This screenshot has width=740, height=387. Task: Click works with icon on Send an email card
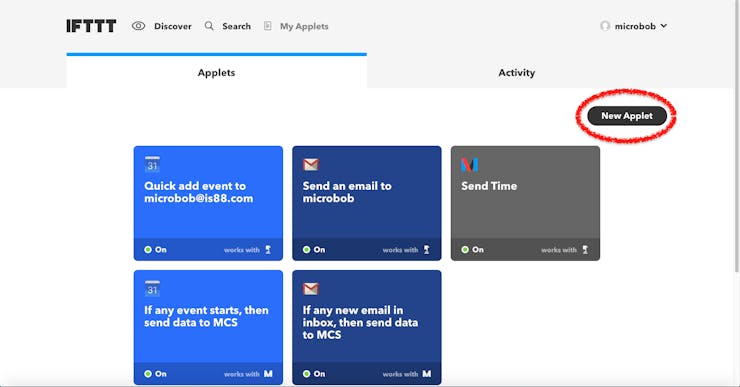point(427,250)
